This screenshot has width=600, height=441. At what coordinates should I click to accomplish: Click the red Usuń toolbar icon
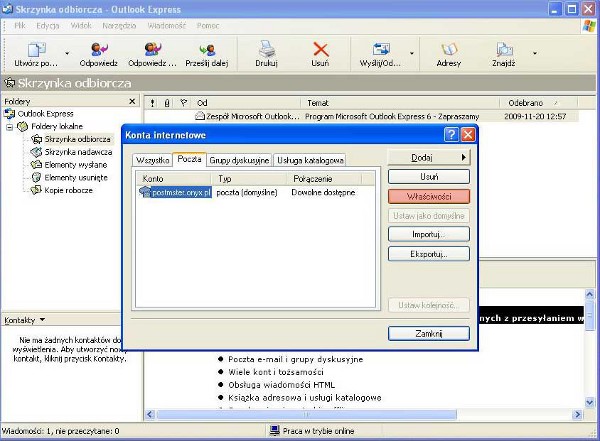tap(320, 49)
